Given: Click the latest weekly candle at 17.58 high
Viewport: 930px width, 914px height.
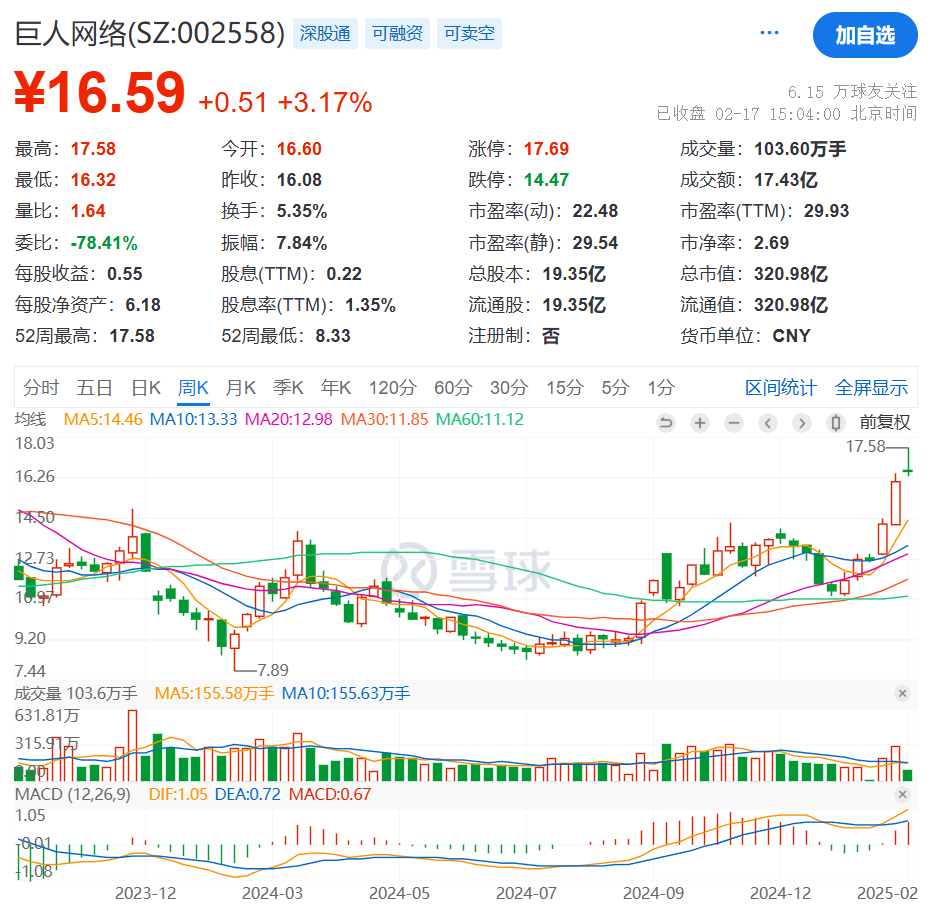Looking at the screenshot, I should [908, 468].
